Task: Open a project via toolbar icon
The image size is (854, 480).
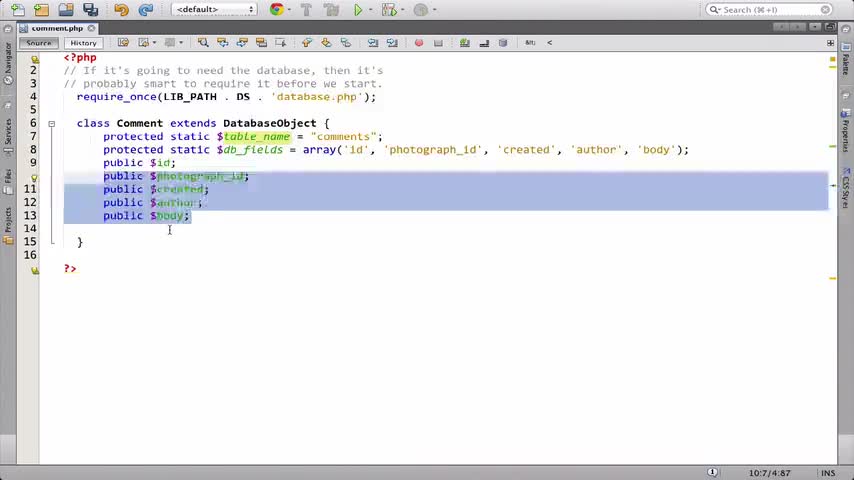Action: coord(66,9)
